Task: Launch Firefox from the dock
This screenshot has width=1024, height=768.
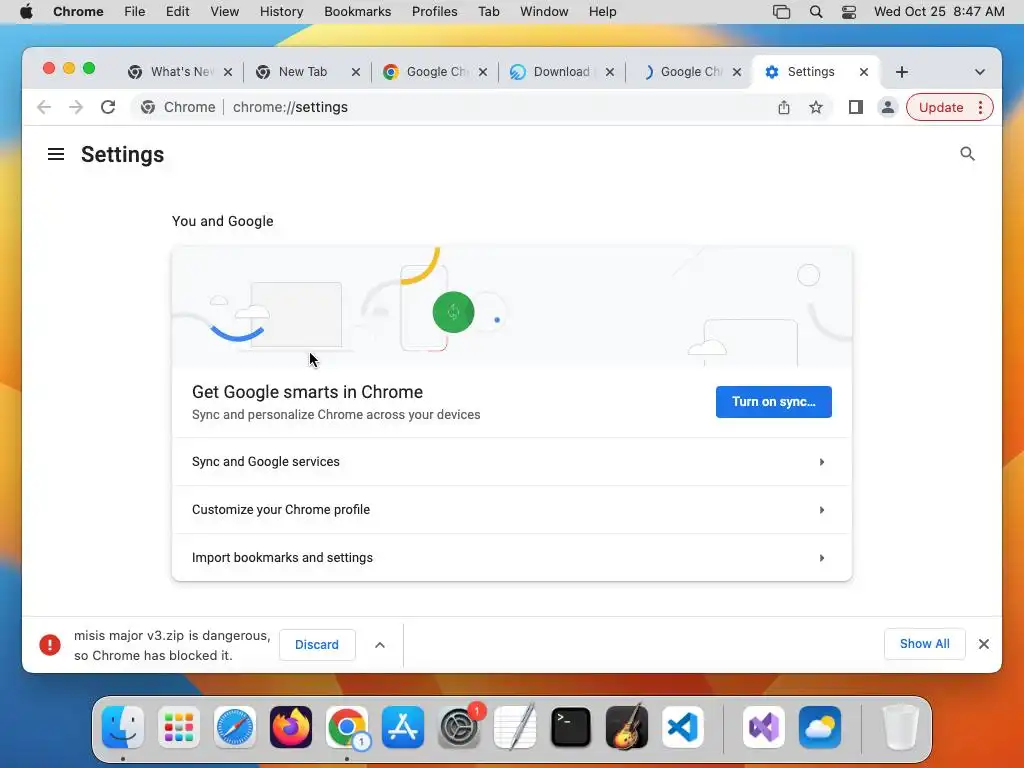Action: (291, 727)
